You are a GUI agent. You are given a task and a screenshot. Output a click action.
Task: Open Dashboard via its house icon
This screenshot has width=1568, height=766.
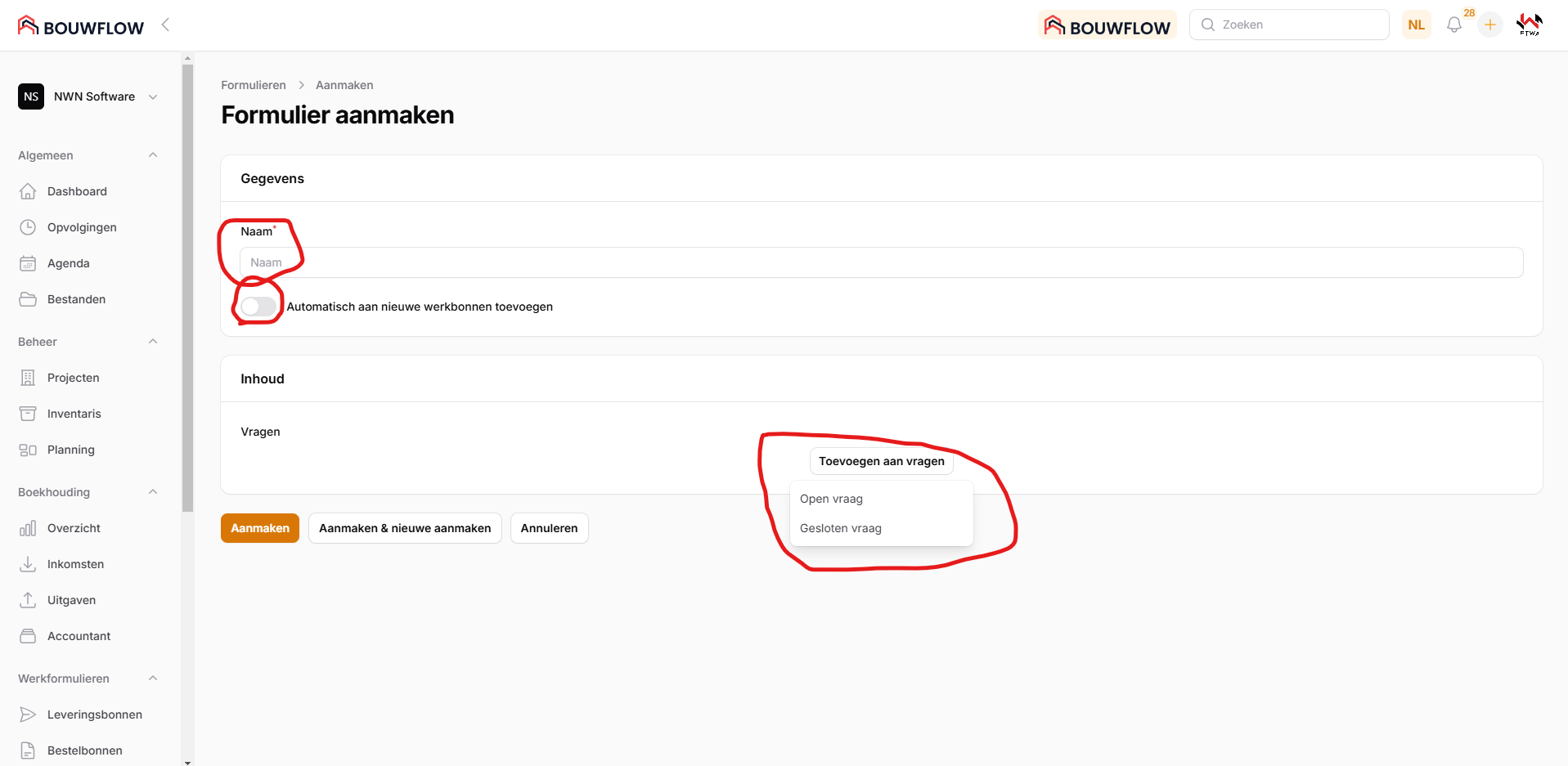(28, 191)
